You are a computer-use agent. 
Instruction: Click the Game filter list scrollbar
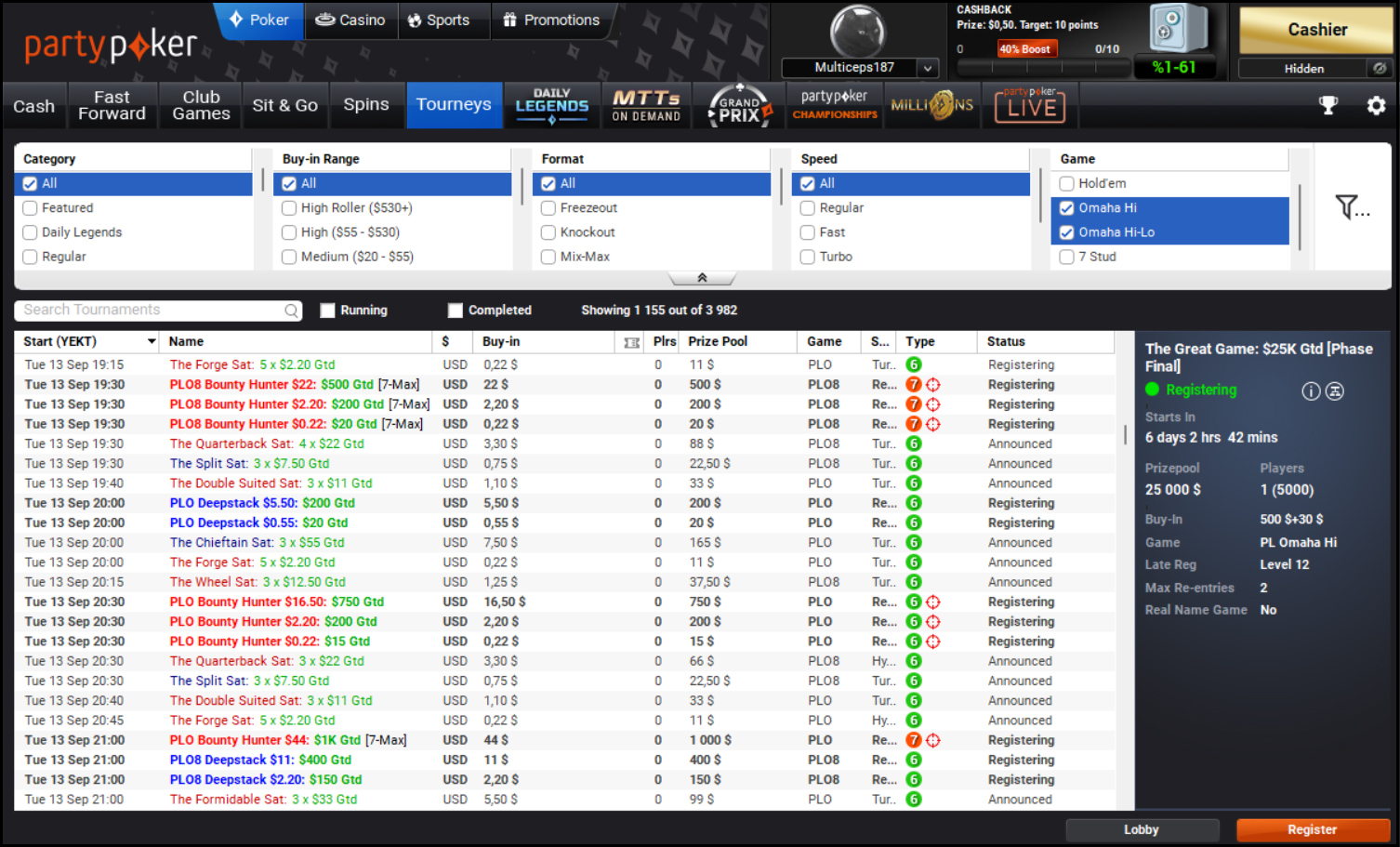point(1299,217)
